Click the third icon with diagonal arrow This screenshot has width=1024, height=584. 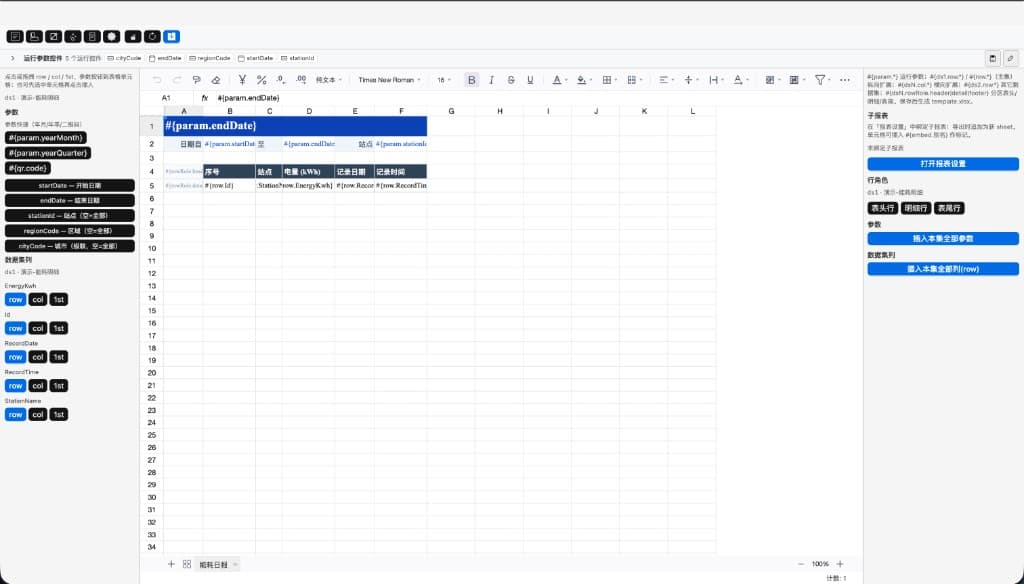click(x=54, y=37)
